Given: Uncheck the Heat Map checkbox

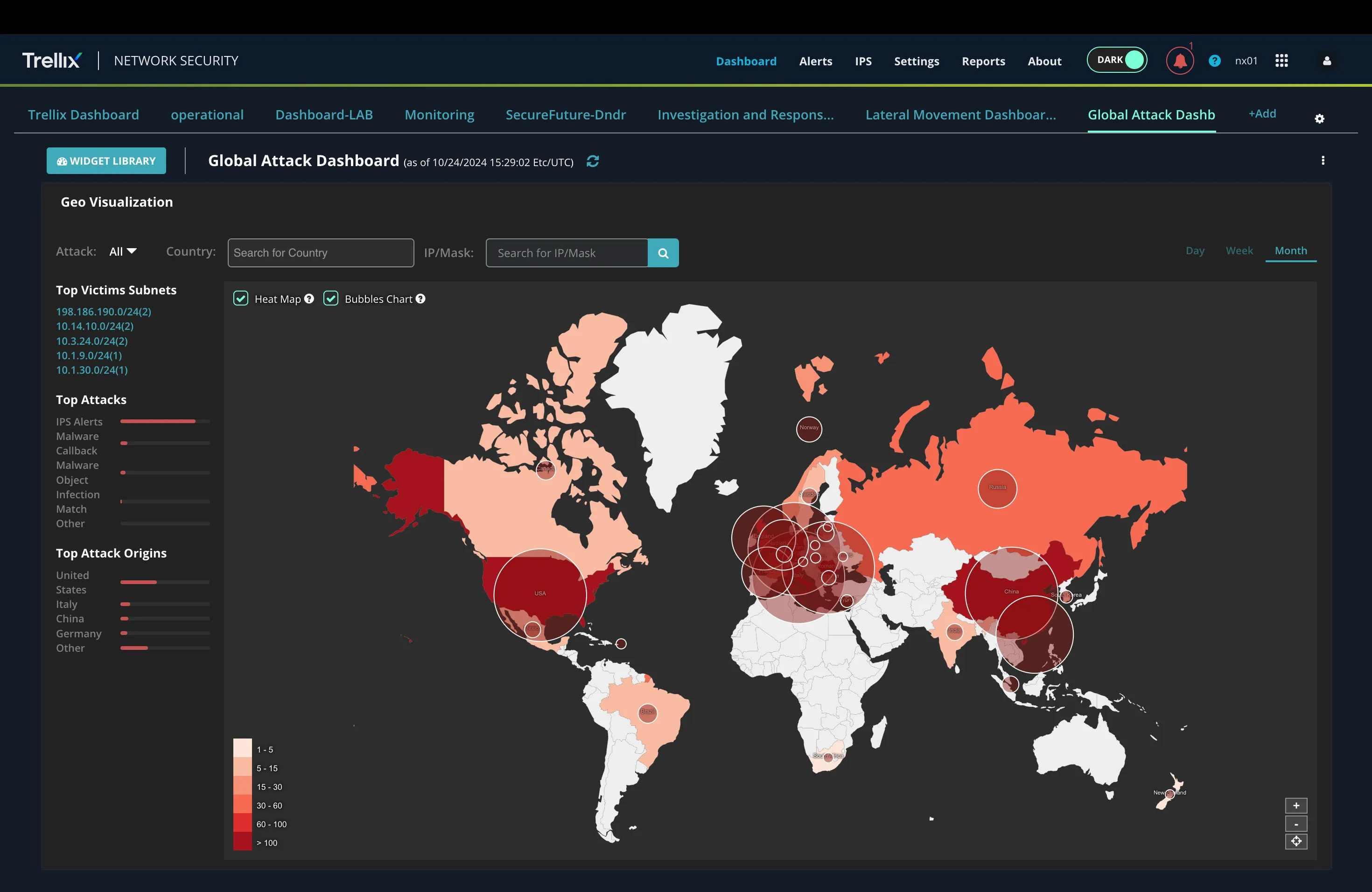Looking at the screenshot, I should pos(240,299).
